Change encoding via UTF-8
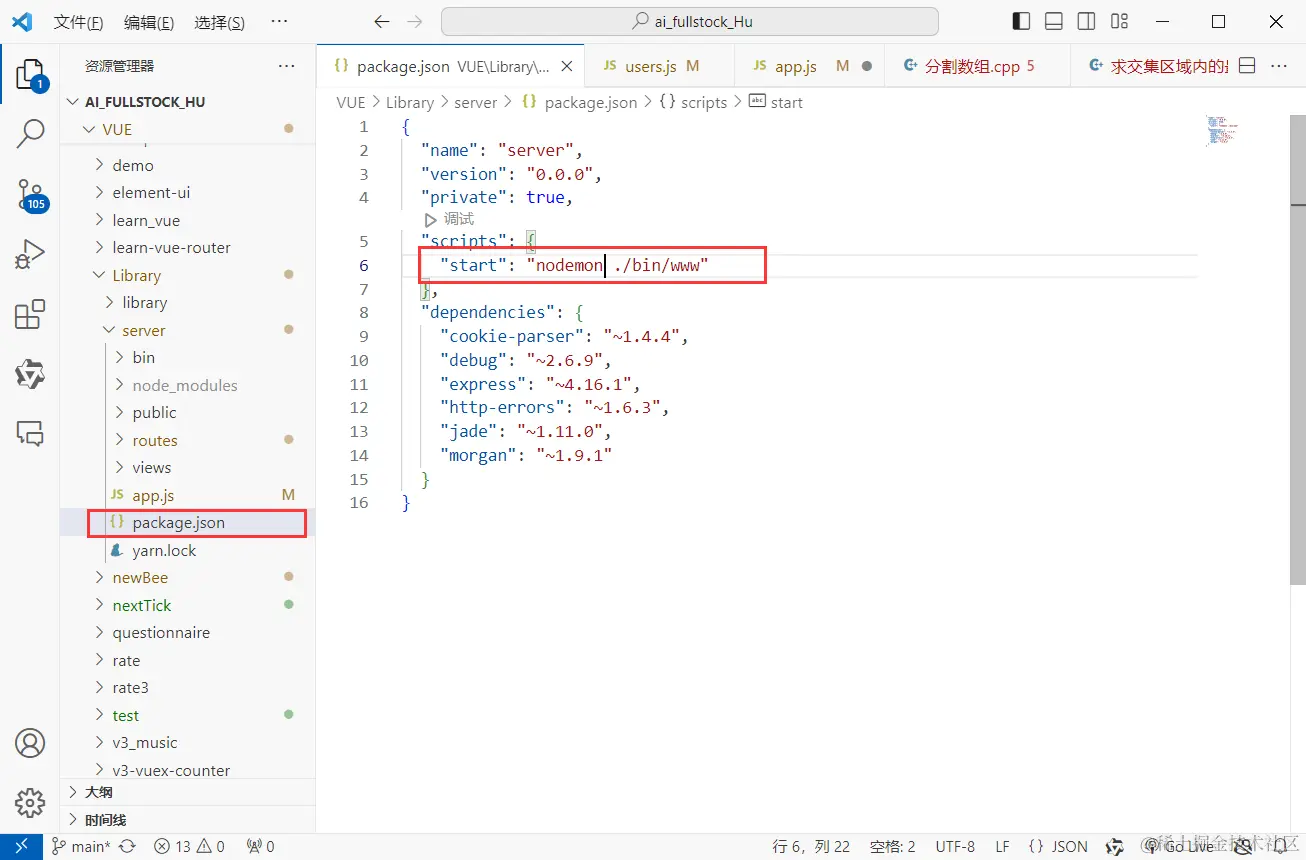The image size is (1306, 860). (955, 846)
